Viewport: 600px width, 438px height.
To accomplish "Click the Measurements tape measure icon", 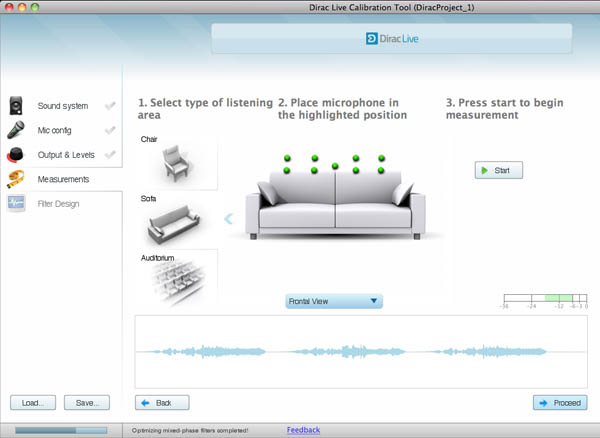I will pos(16,179).
